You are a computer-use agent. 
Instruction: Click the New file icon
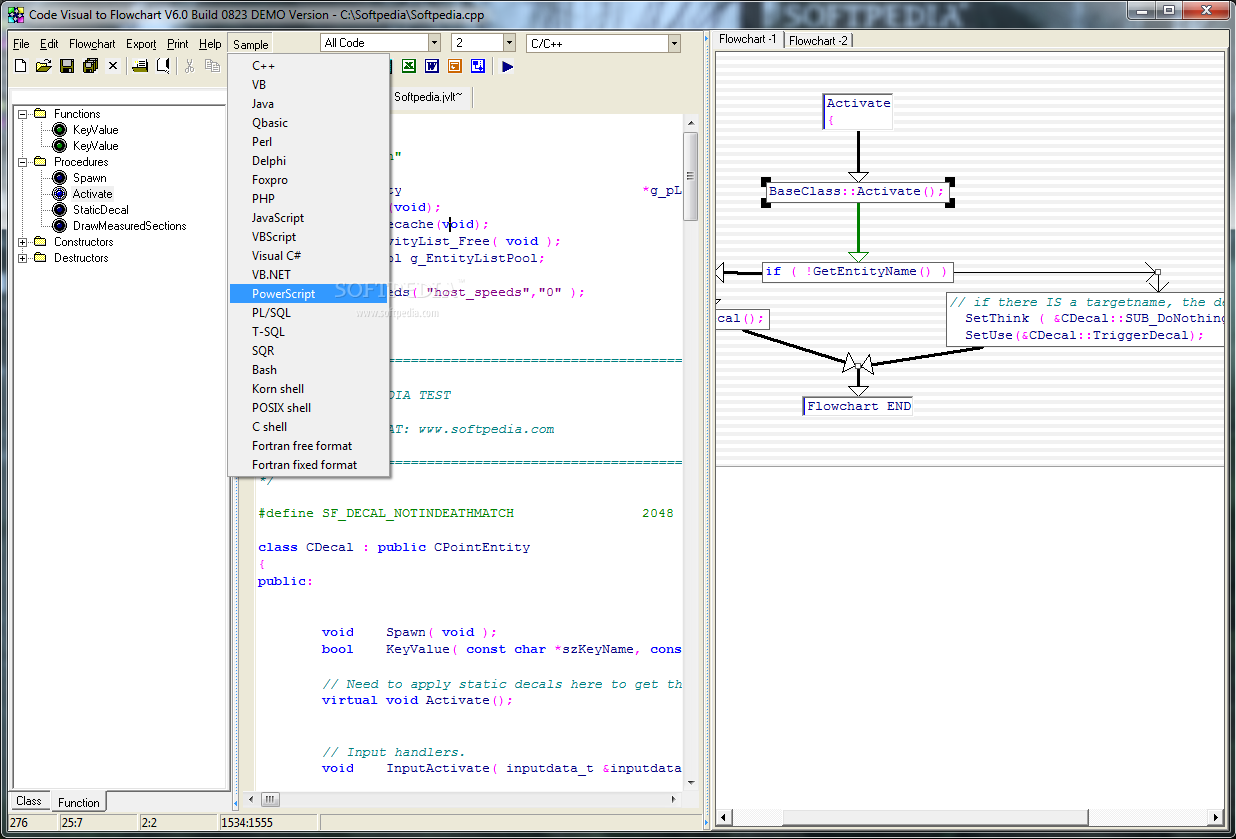(20, 66)
